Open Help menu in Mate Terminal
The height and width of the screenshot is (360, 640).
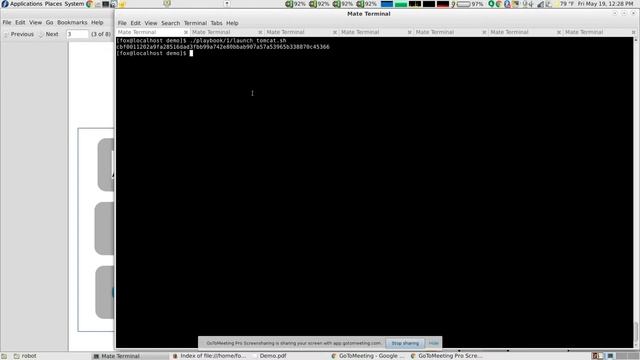pos(232,23)
